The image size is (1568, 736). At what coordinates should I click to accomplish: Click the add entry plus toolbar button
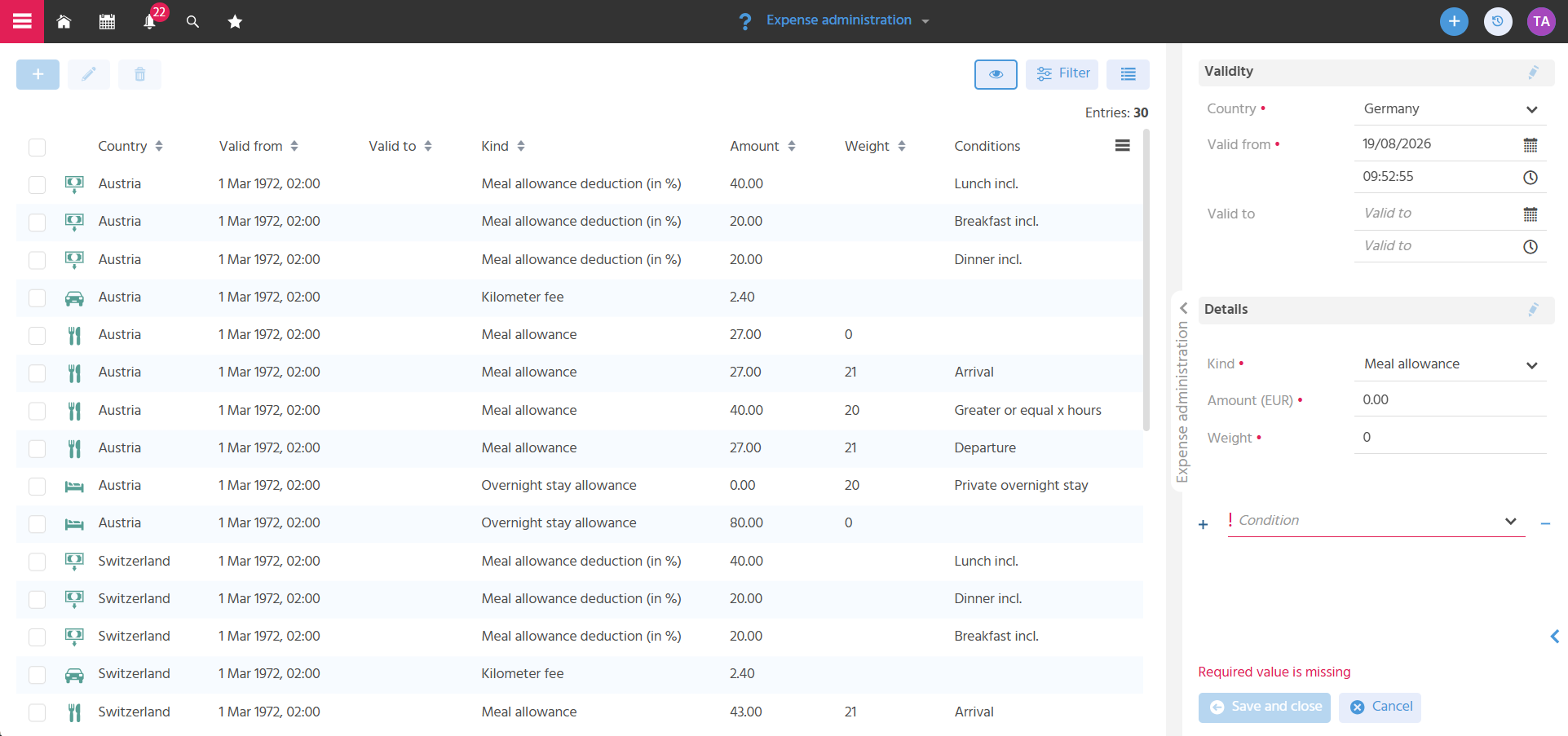pyautogui.click(x=38, y=74)
